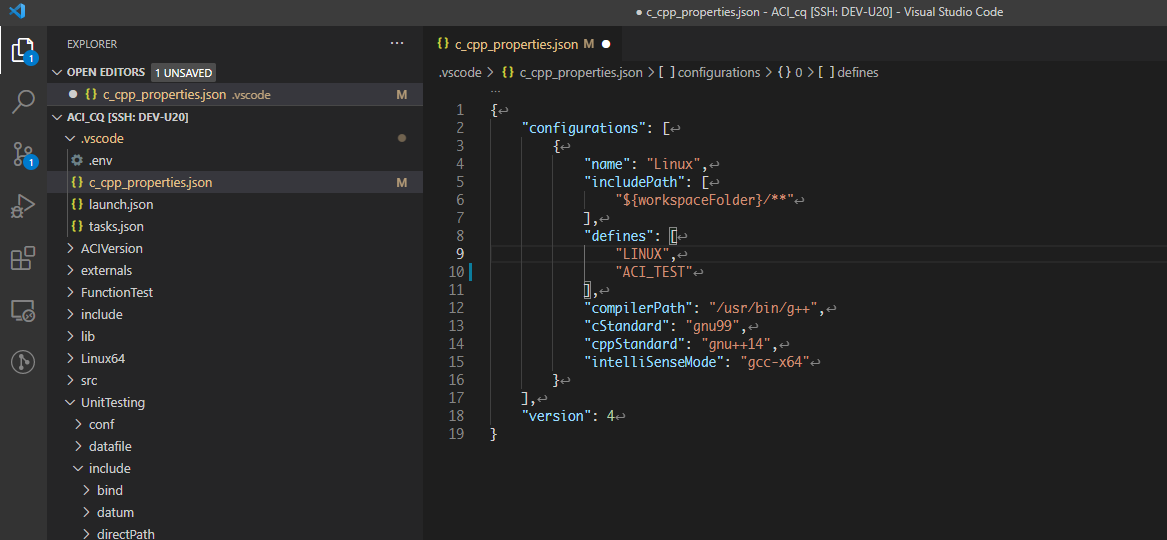Open Explorer views and more actions menu
1167x540 pixels.
pyautogui.click(x=397, y=44)
